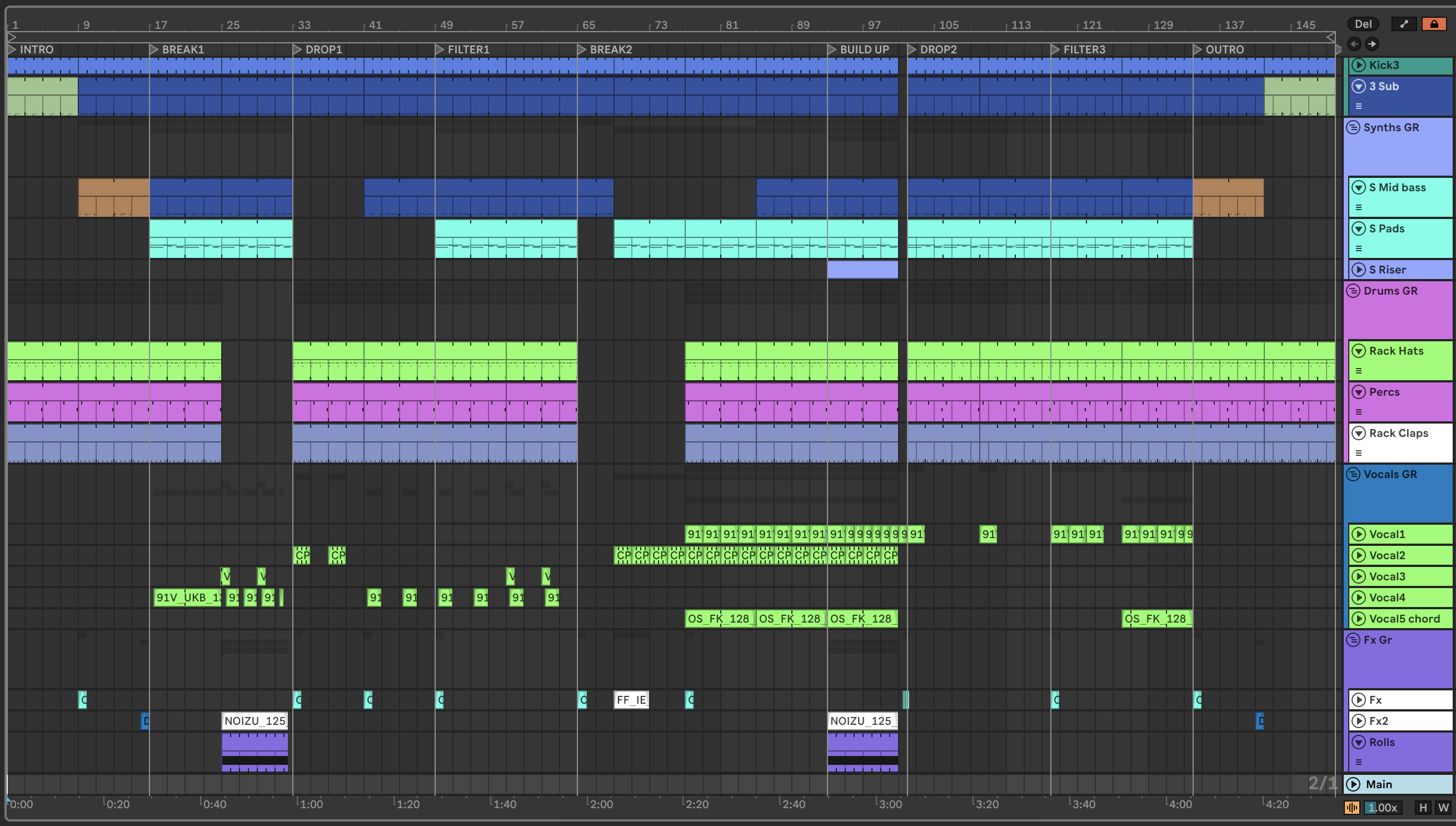Click the automation mode breakpoint icon
The image size is (1456, 826).
[x=1404, y=24]
